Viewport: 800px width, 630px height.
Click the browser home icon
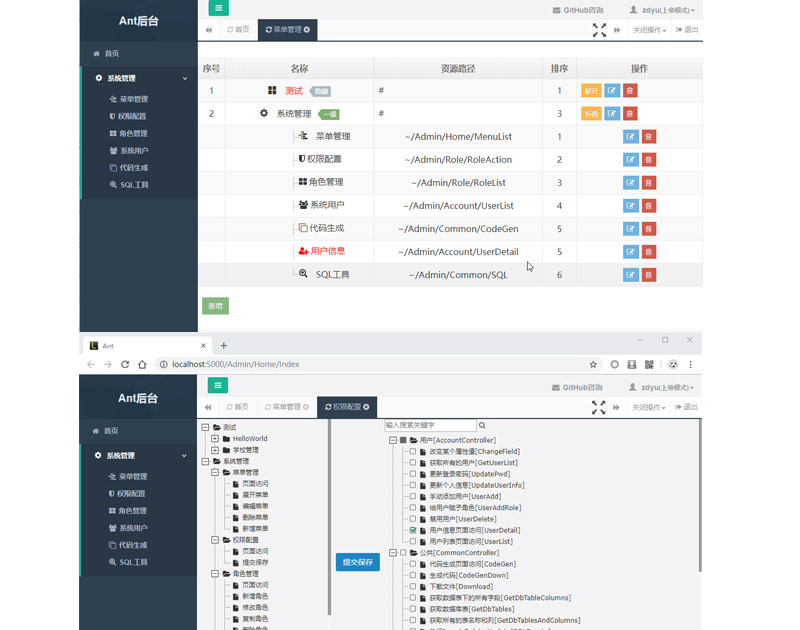(142, 364)
